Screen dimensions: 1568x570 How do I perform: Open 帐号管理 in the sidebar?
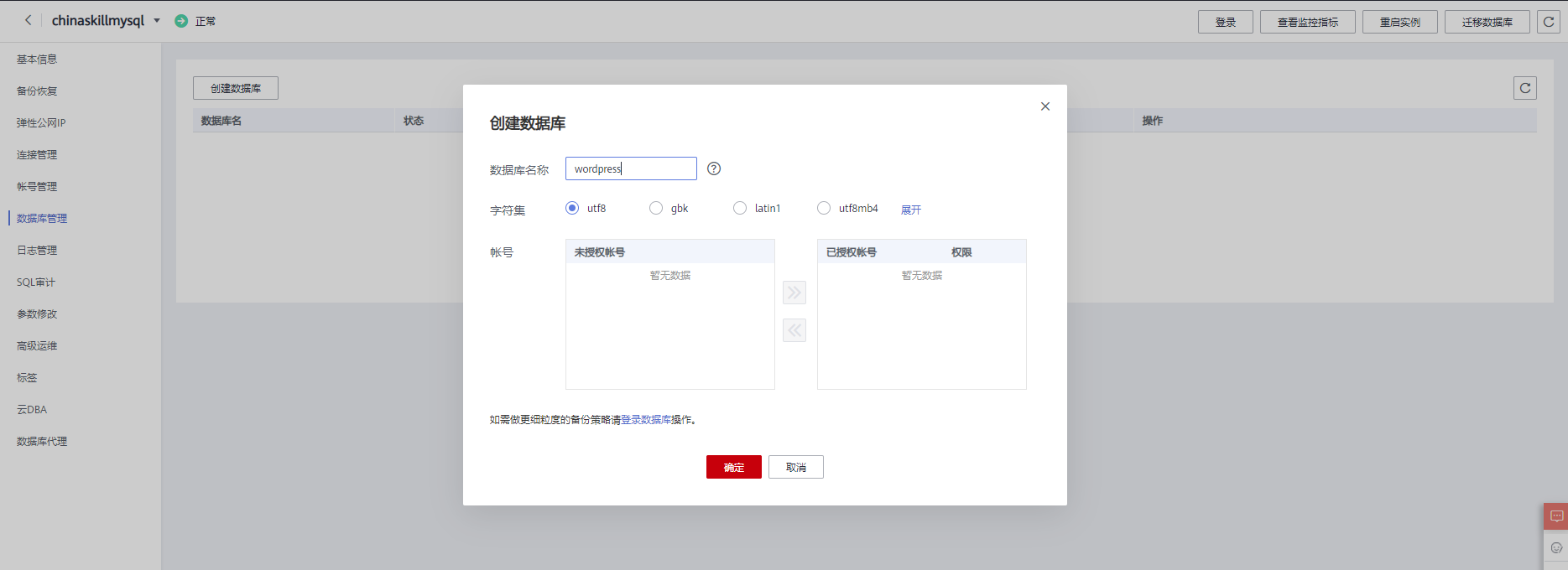[x=37, y=187]
